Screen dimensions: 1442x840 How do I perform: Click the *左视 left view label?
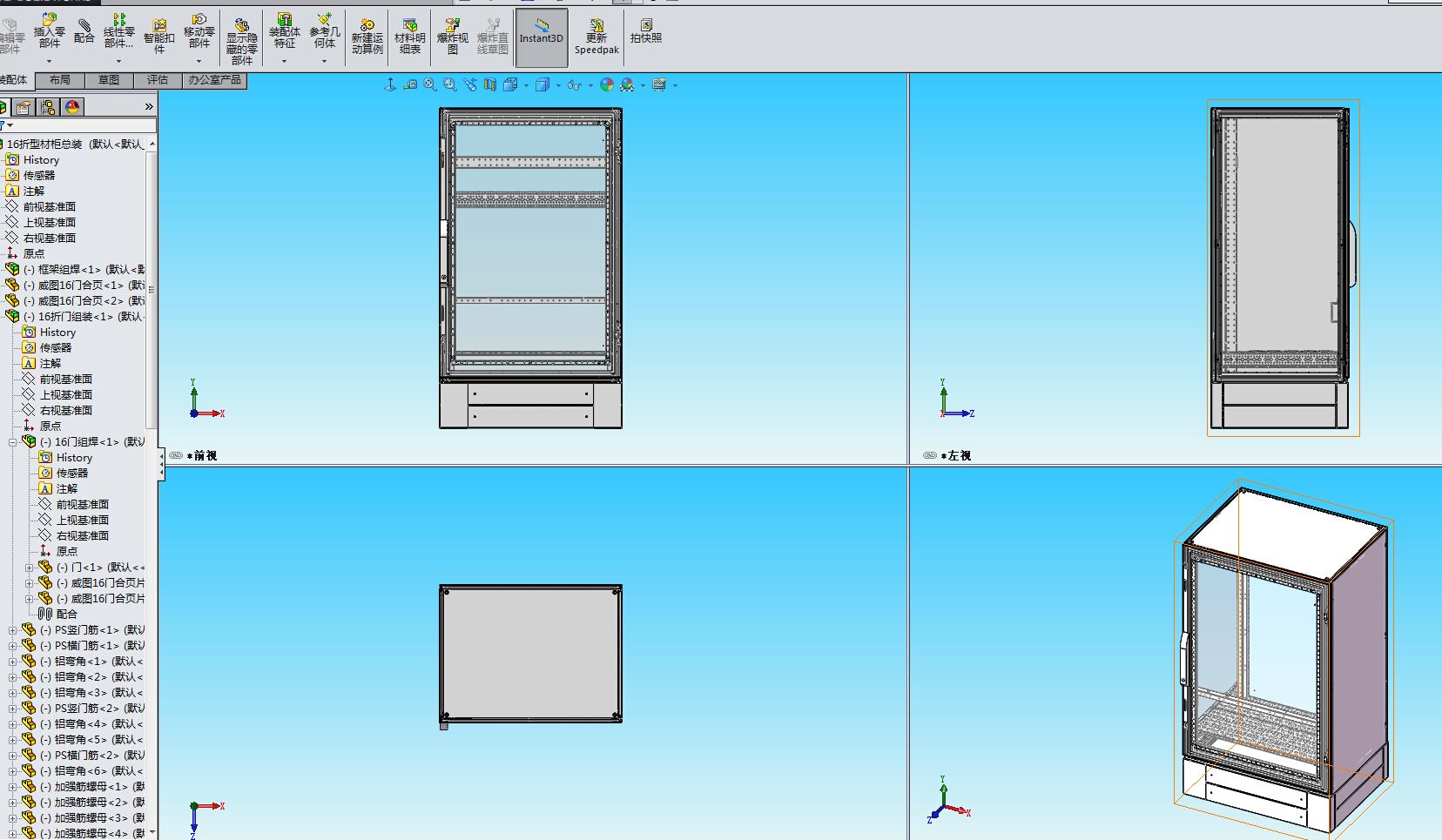coord(955,455)
